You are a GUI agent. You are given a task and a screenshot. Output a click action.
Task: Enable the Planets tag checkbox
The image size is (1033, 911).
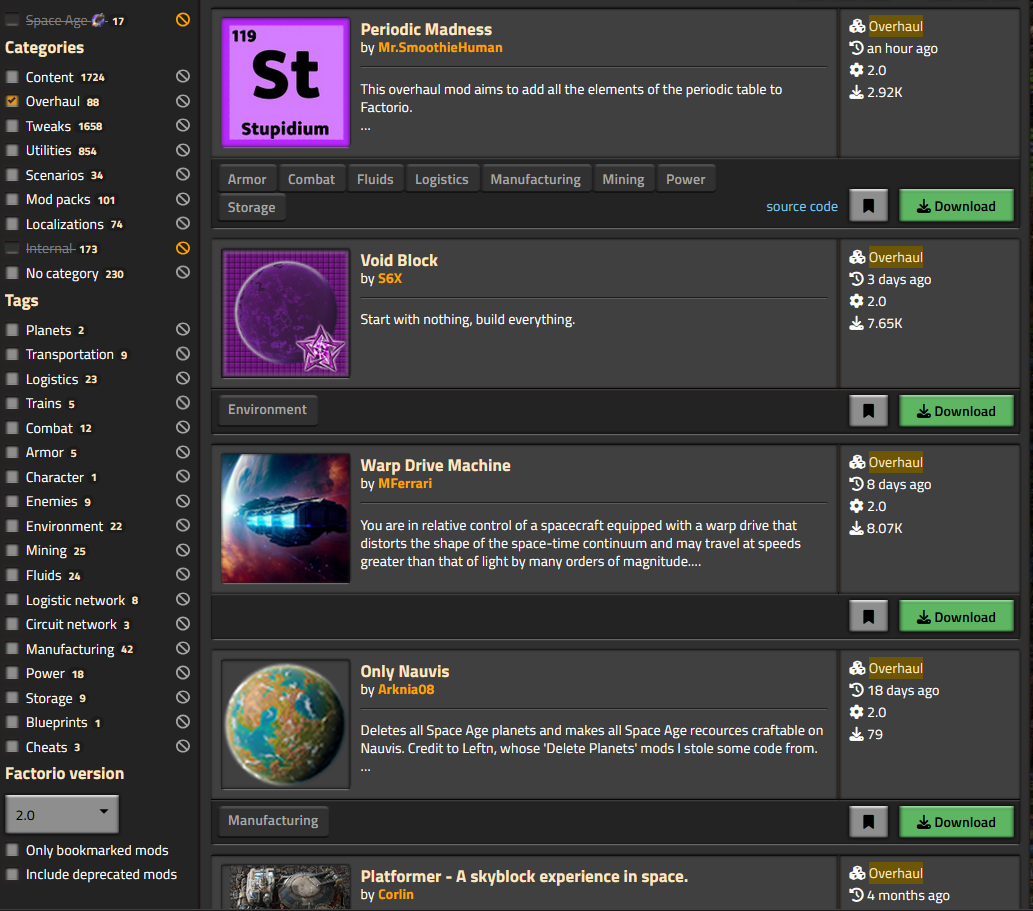click(12, 330)
